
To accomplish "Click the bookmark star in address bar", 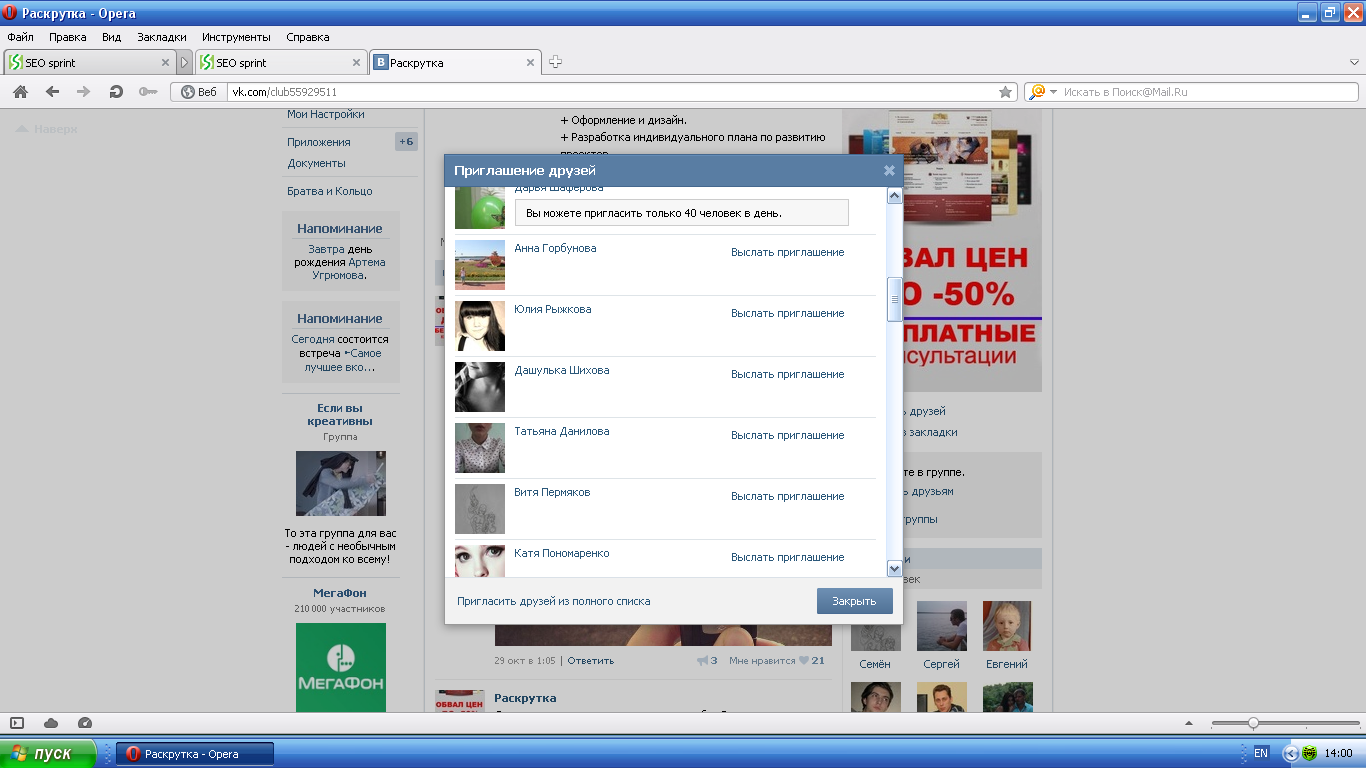I will click(1005, 92).
